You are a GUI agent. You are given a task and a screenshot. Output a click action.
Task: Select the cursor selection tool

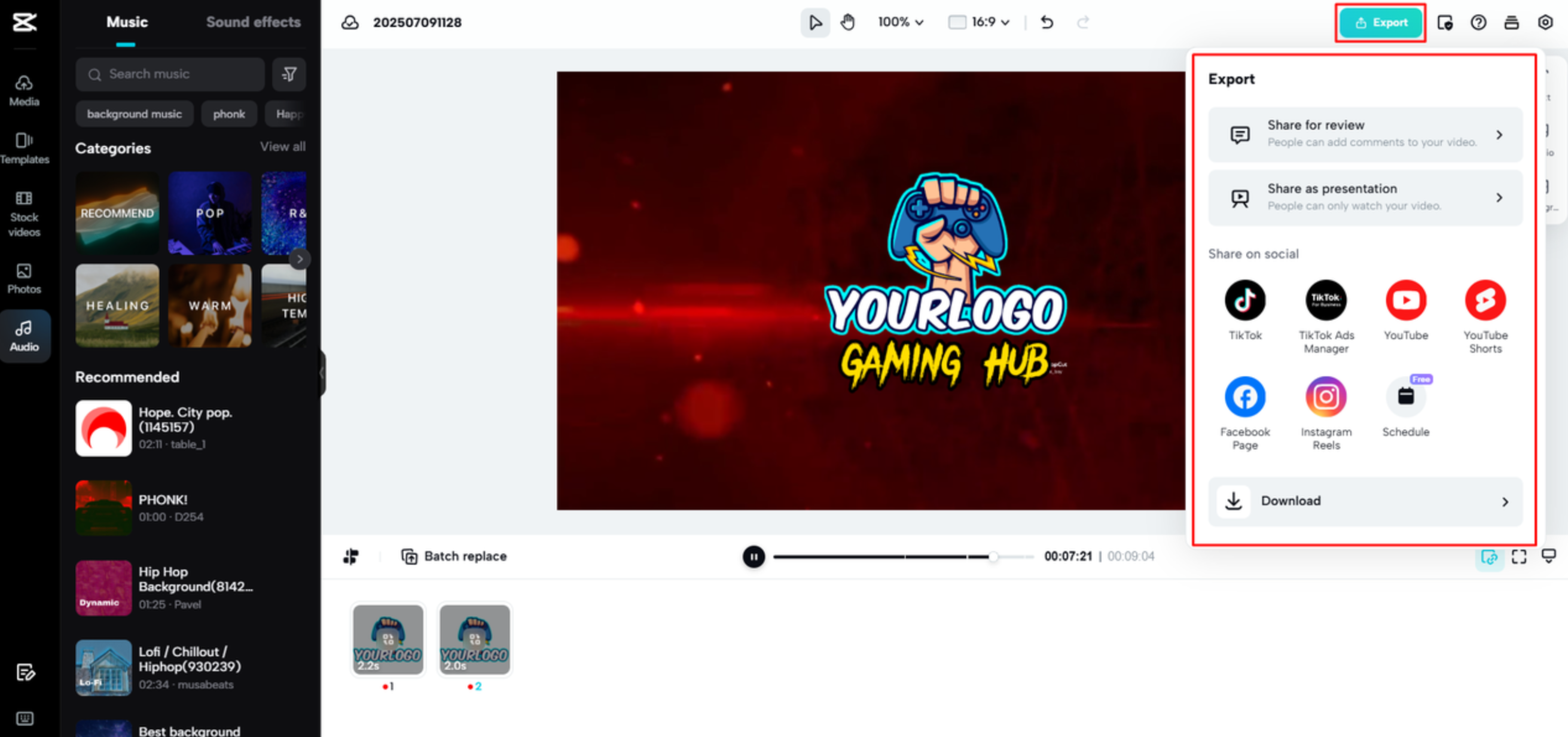(815, 23)
